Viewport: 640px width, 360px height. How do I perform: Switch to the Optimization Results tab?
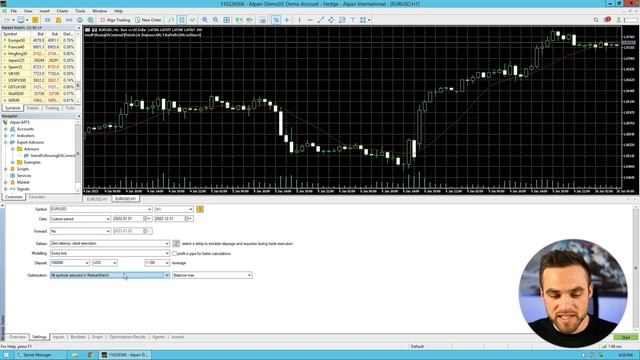(127, 337)
